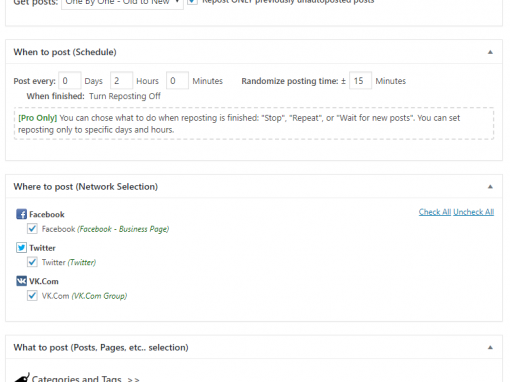
Task: Click Where to post (Network Selection) heading
Action: (86, 187)
